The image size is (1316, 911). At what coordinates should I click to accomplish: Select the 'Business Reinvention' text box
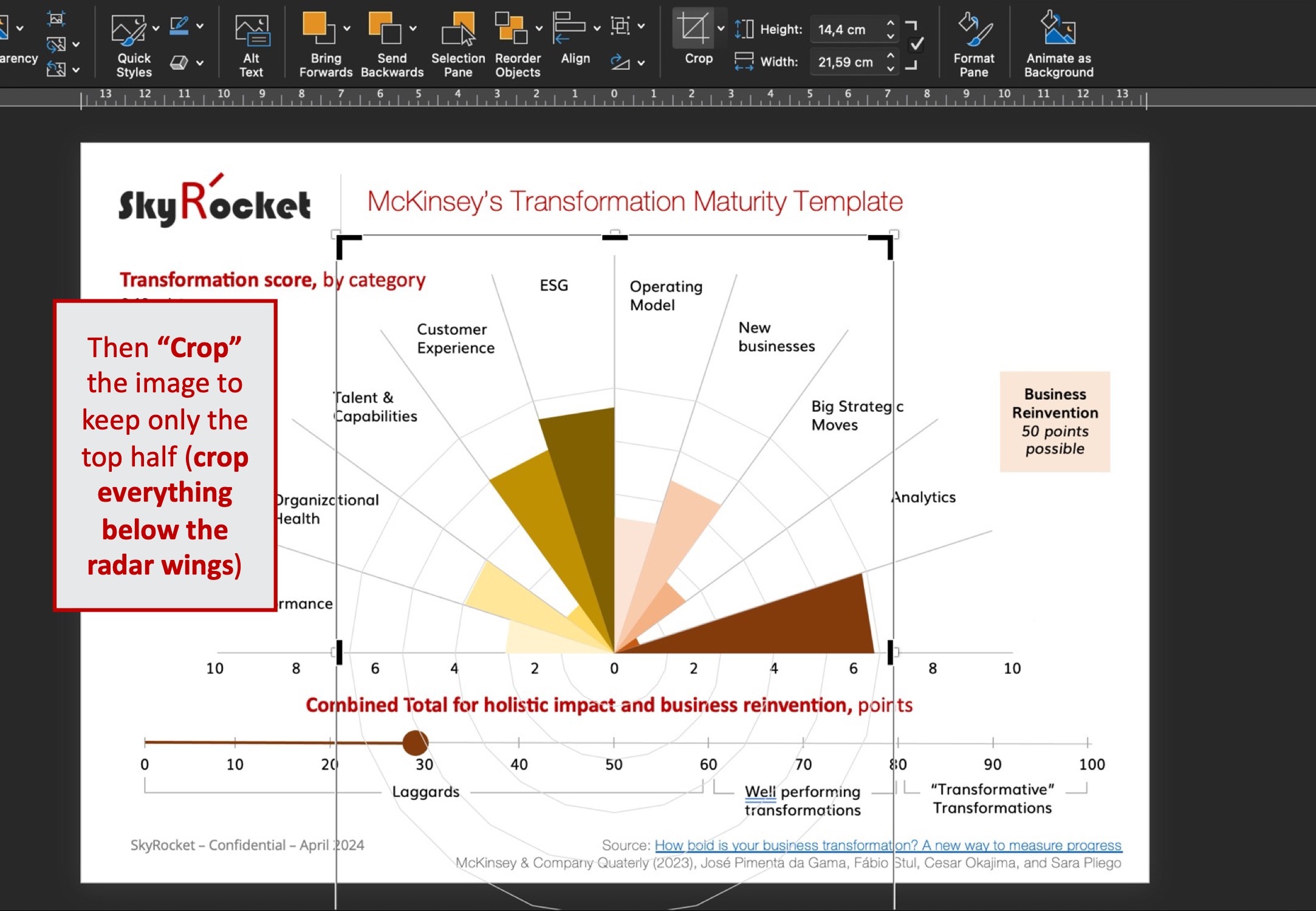[x=1055, y=421]
